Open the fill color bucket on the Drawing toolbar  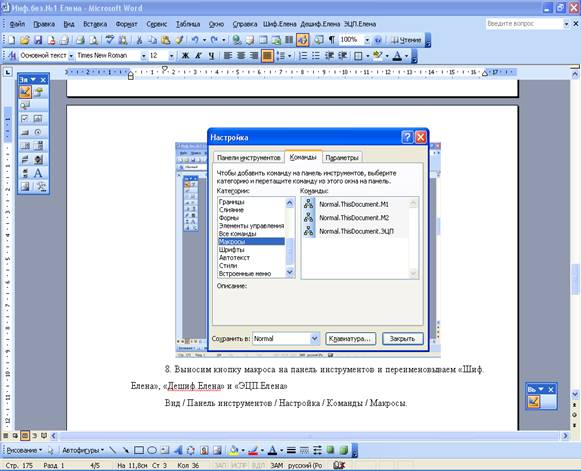233,450
